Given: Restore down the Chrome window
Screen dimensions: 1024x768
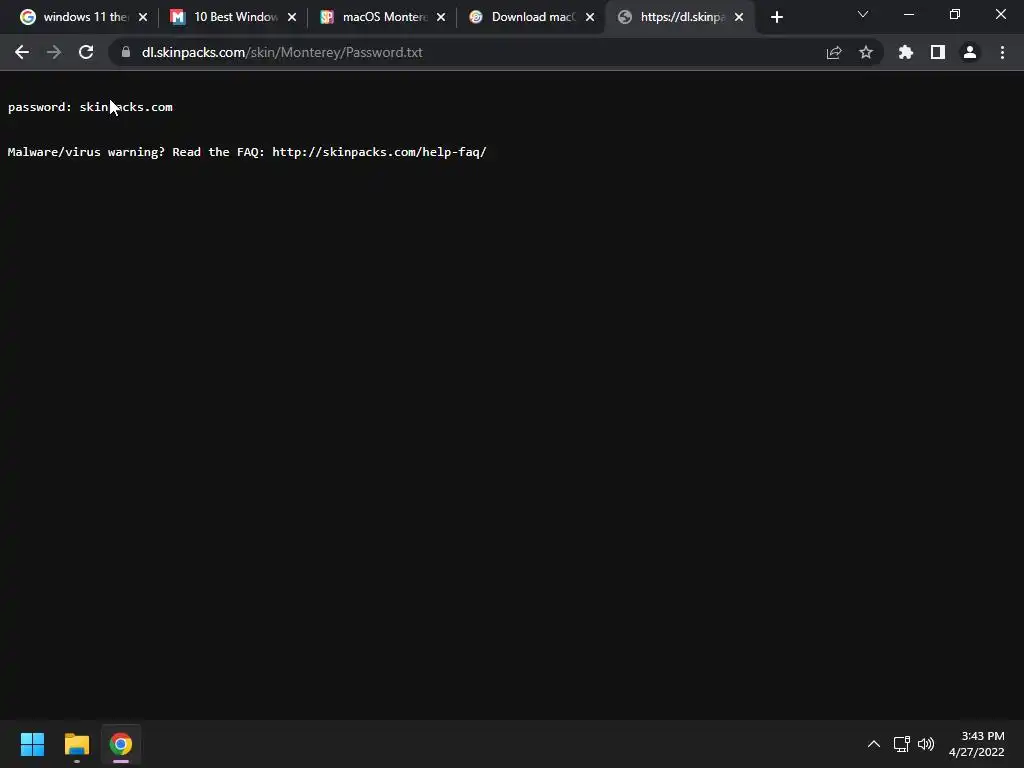Looking at the screenshot, I should (955, 14).
